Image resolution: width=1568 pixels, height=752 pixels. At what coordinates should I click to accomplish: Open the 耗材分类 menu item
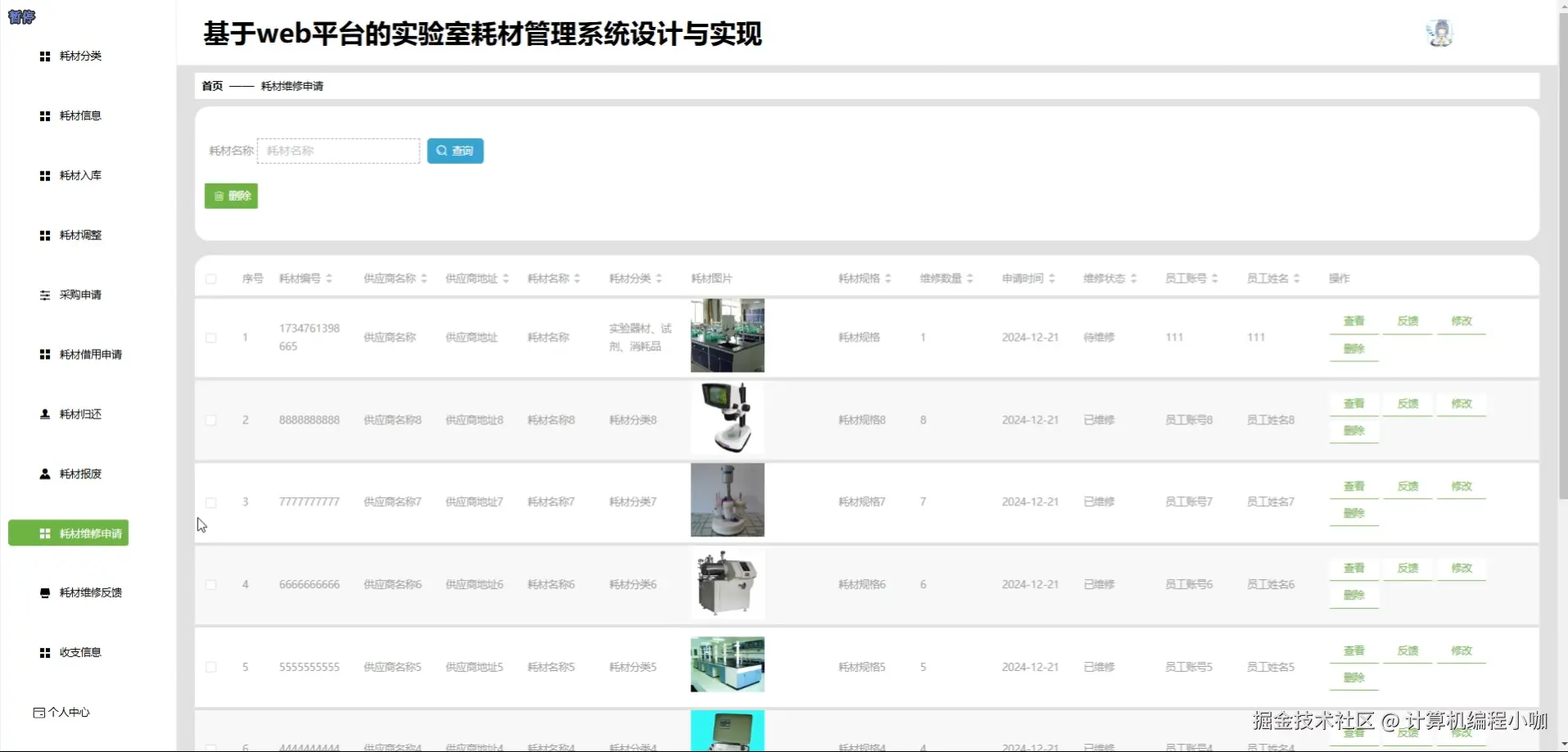80,57
